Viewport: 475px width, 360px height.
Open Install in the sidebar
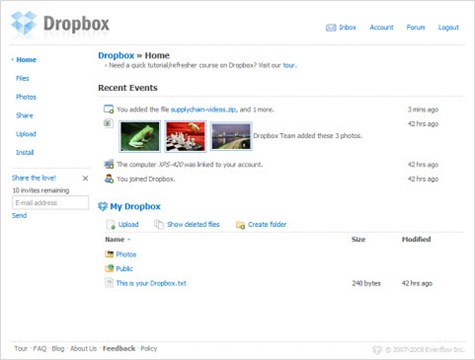(x=25, y=152)
